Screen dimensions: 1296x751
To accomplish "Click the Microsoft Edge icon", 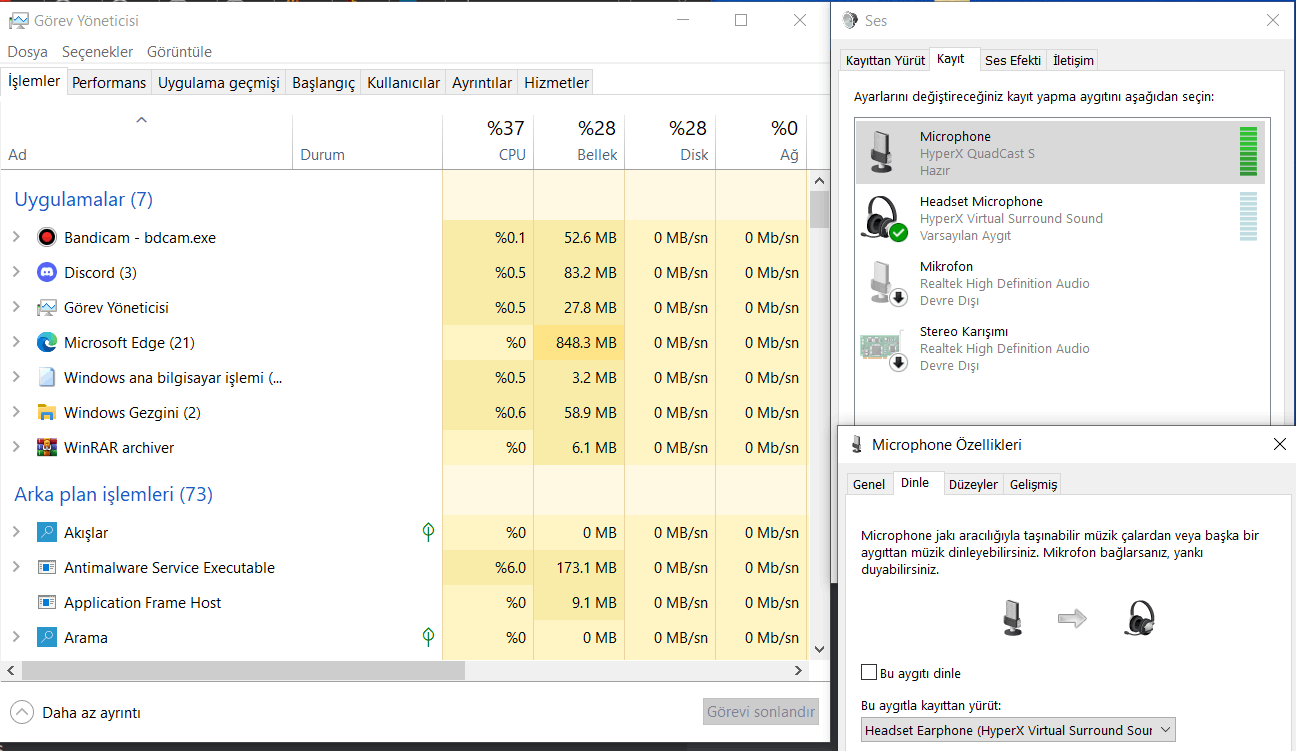I will pyautogui.click(x=46, y=343).
